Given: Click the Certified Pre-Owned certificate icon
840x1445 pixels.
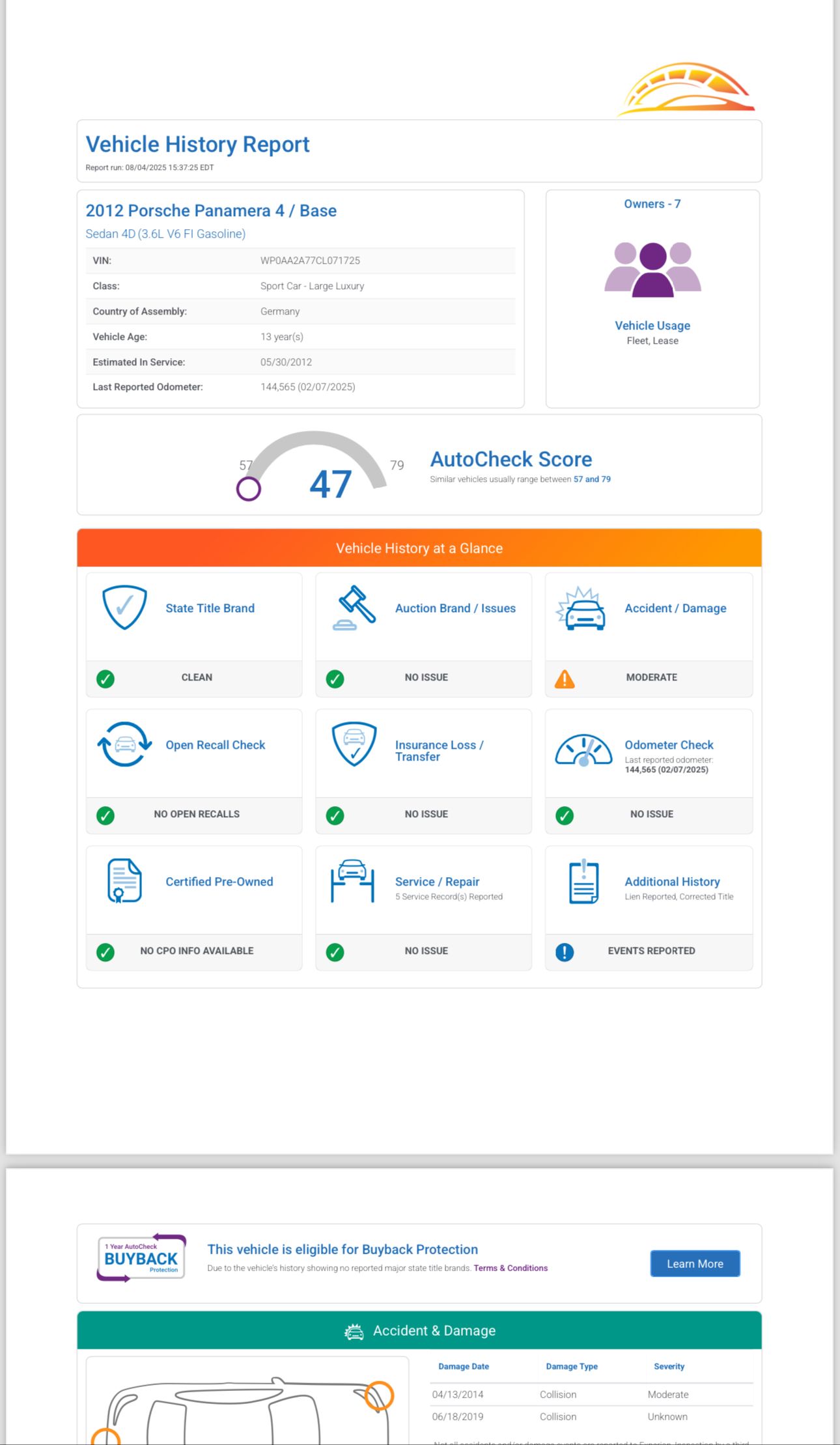Looking at the screenshot, I should (x=124, y=880).
